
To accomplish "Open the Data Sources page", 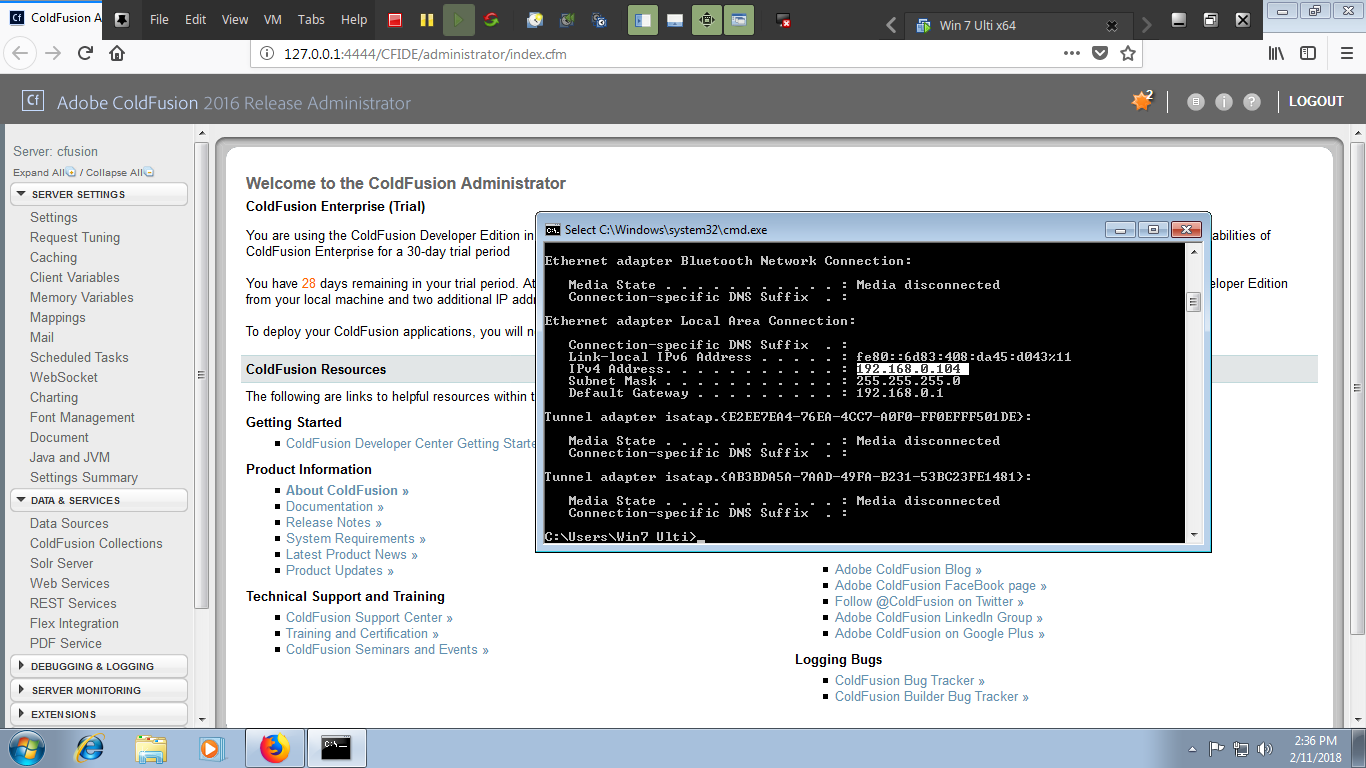I will click(x=69, y=523).
